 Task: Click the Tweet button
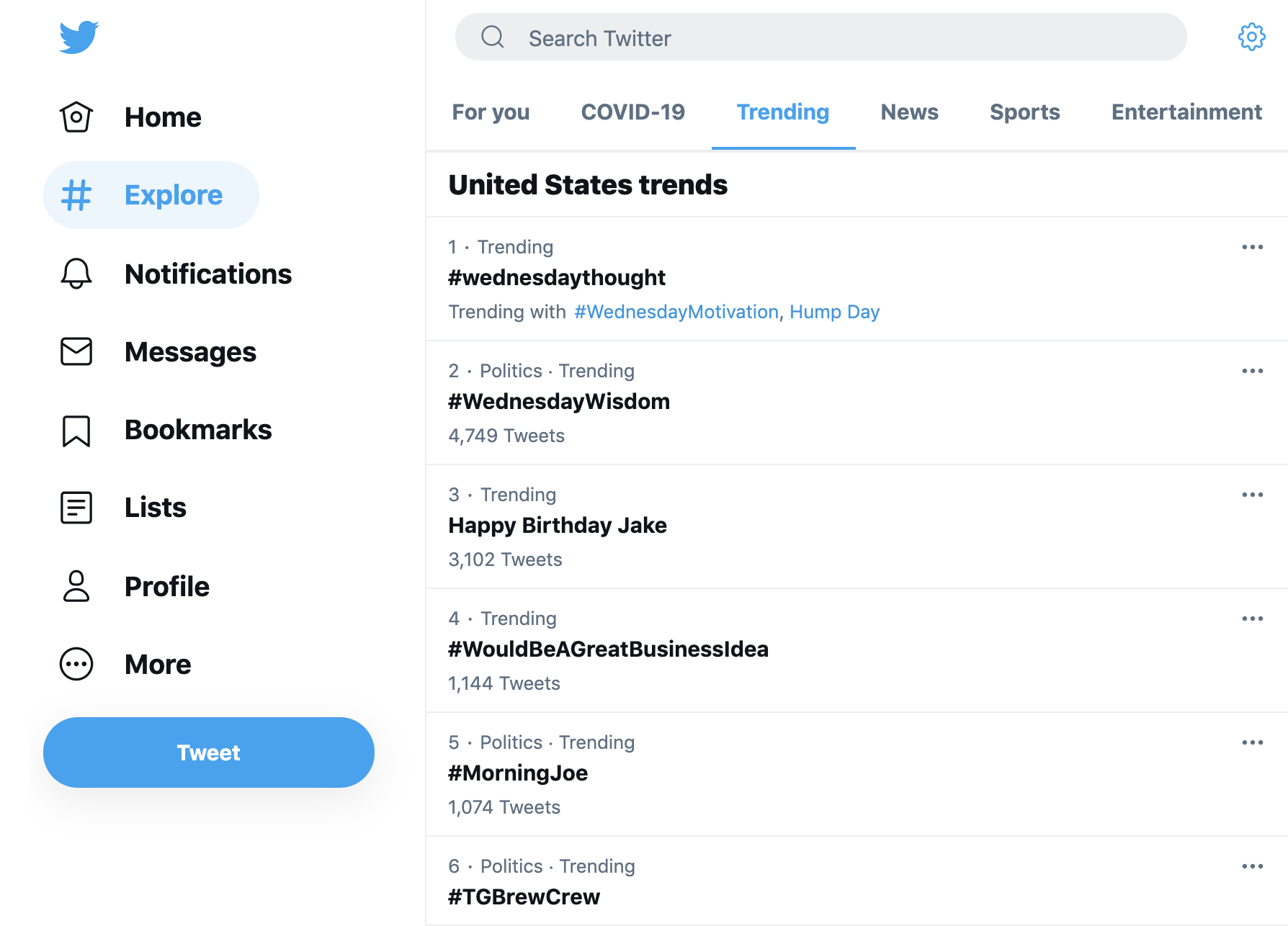click(208, 752)
